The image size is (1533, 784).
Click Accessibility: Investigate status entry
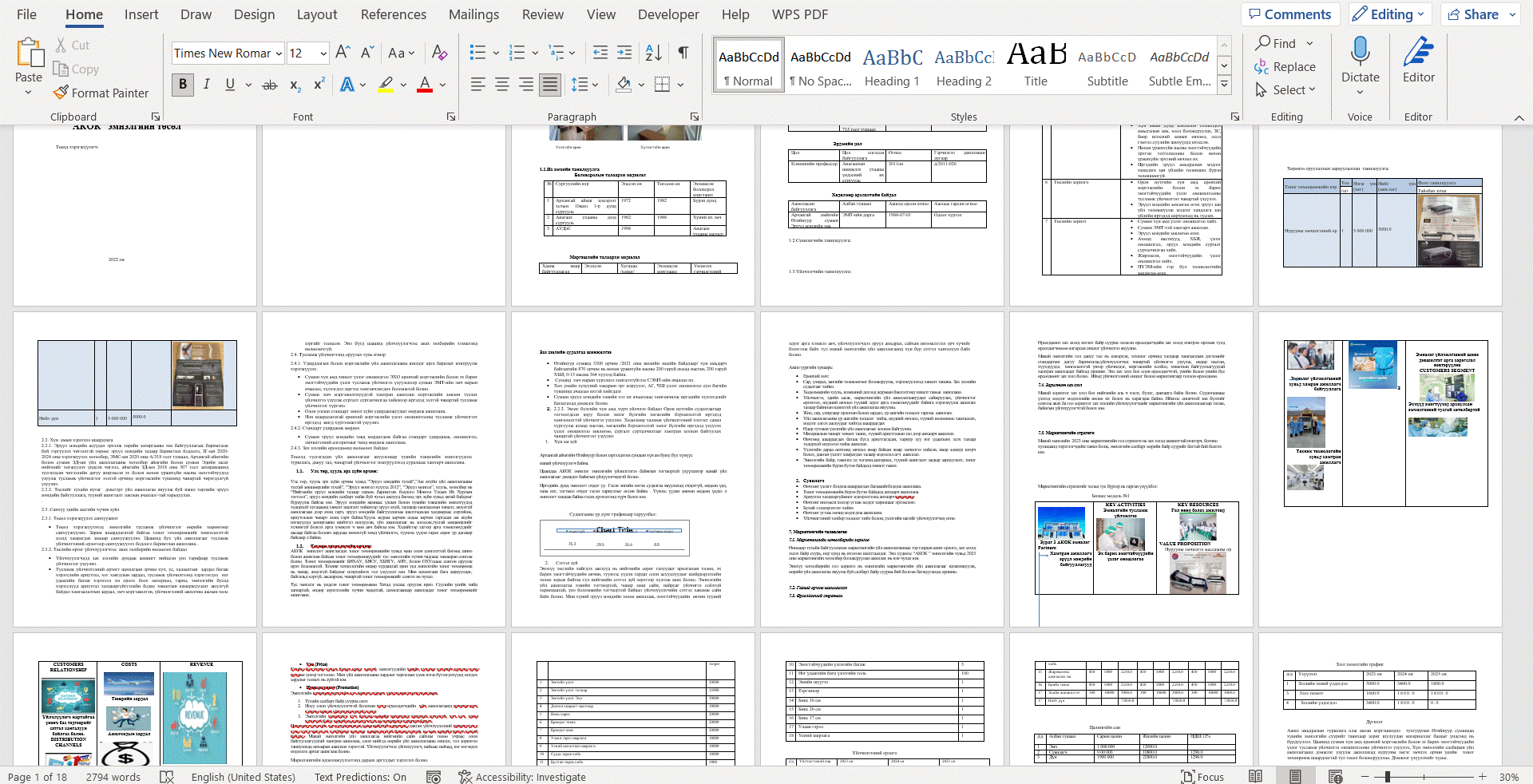[x=522, y=777]
